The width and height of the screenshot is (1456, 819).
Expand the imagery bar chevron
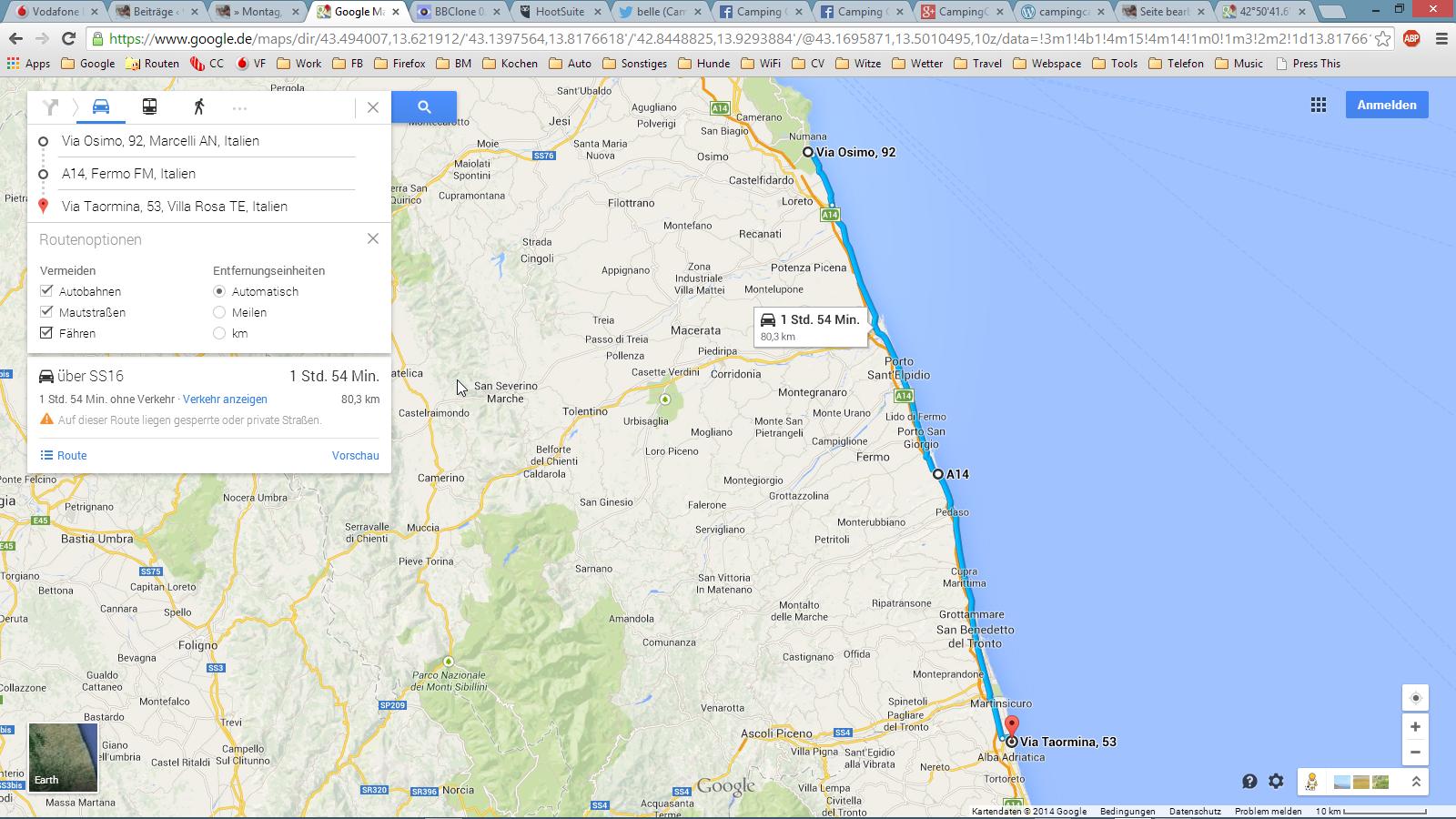tap(1416, 782)
